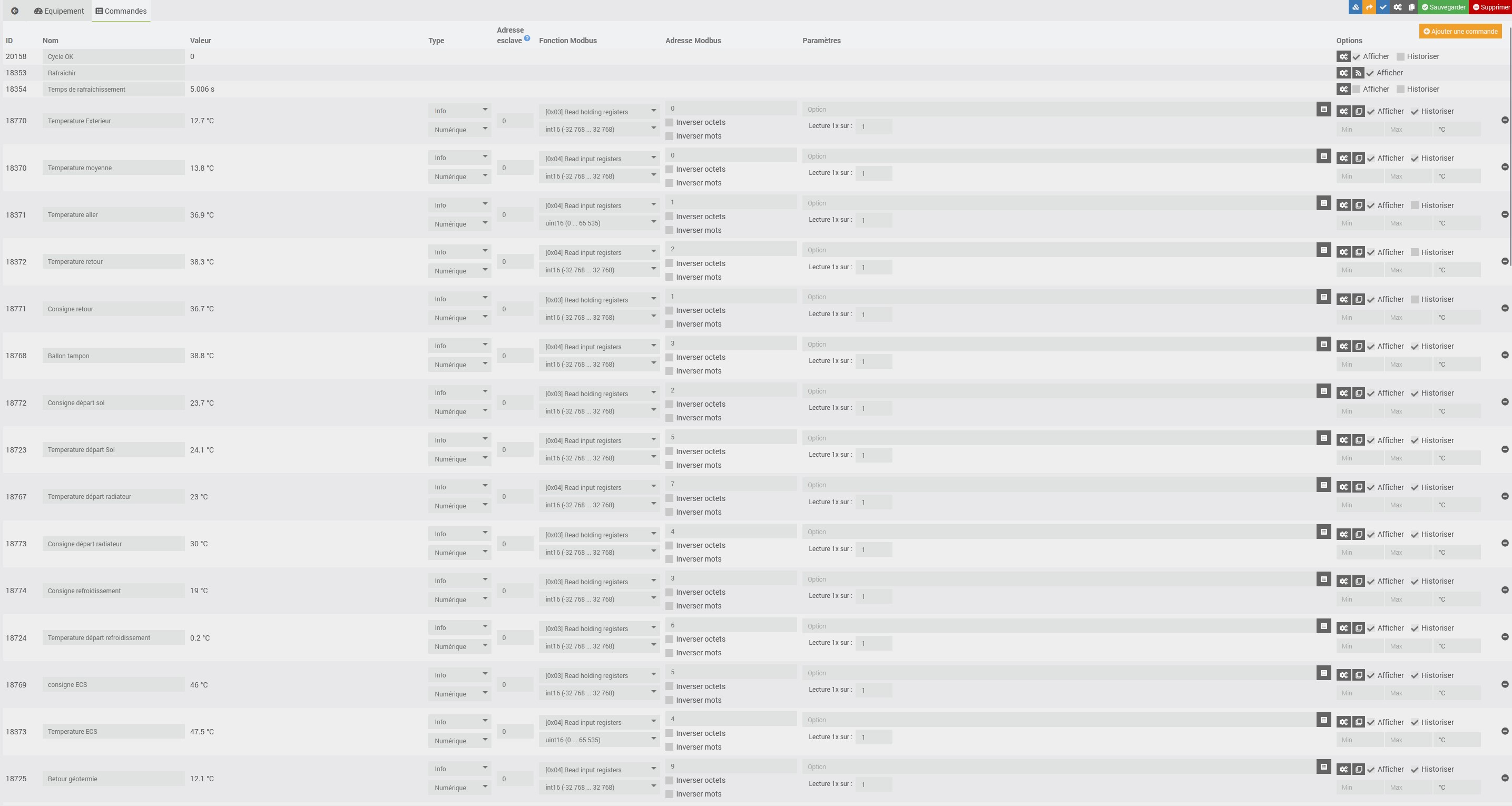Click Ajouter une commande button
Screen dimensions: 1512x806
pyautogui.click(x=1460, y=31)
